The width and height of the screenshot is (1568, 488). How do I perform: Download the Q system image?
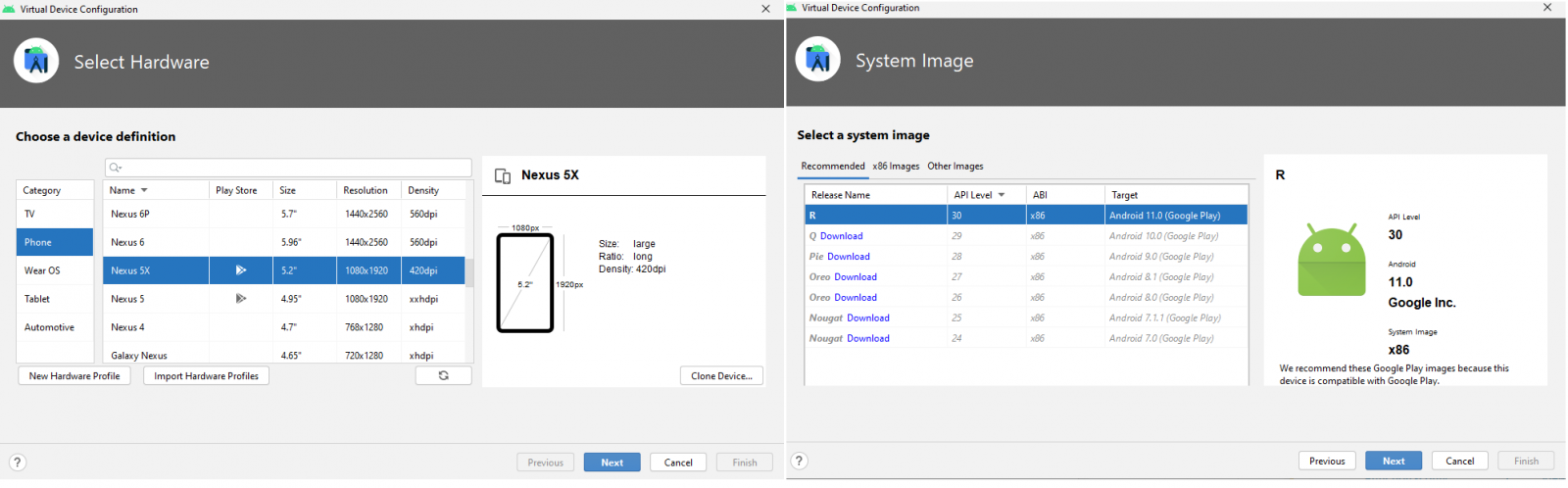click(x=841, y=236)
